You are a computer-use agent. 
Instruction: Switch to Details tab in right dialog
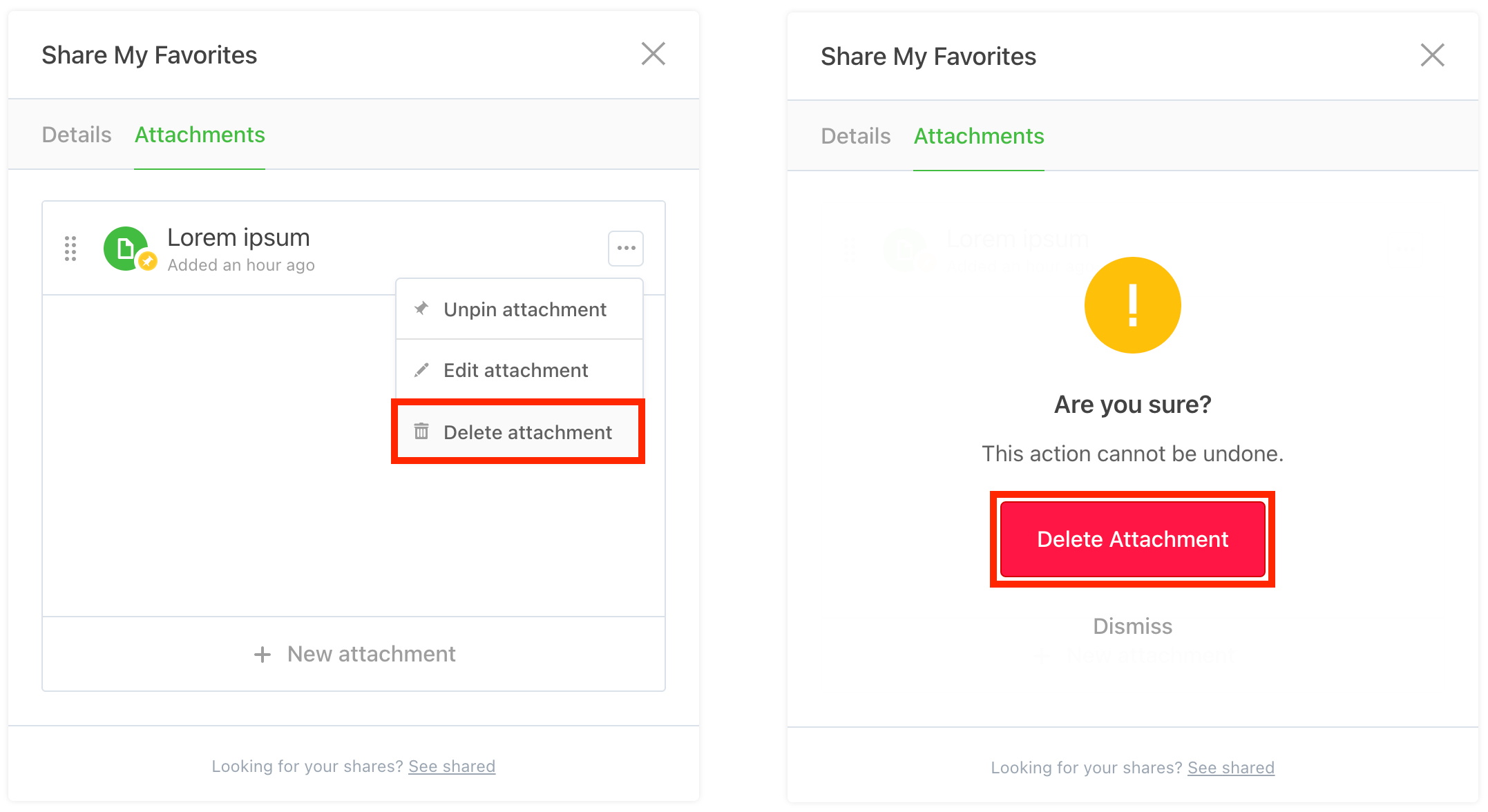click(855, 136)
